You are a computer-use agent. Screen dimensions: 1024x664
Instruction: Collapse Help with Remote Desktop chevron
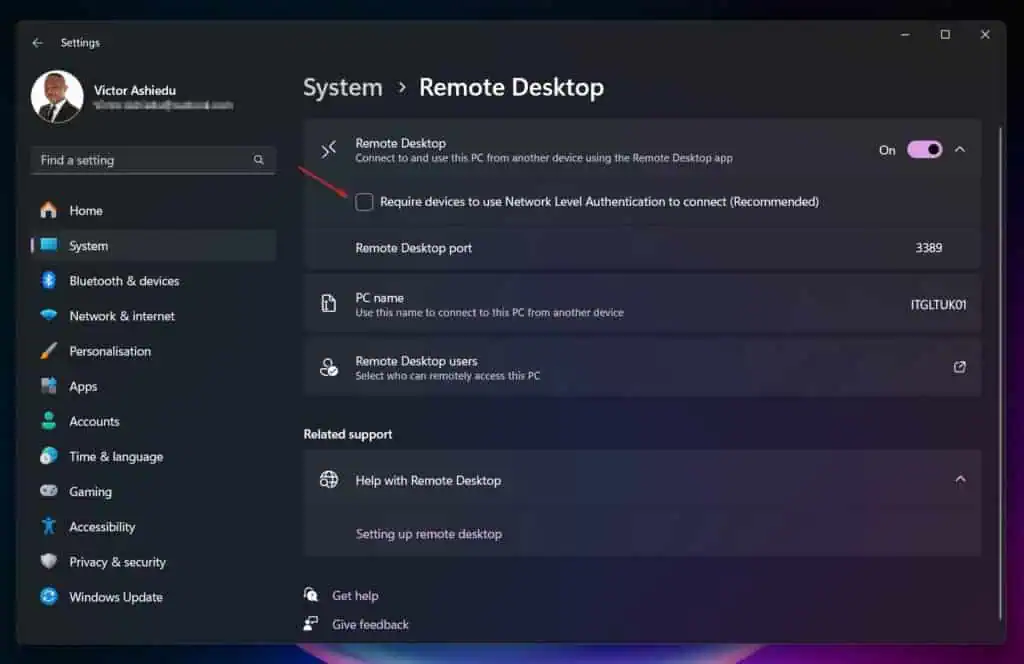960,479
